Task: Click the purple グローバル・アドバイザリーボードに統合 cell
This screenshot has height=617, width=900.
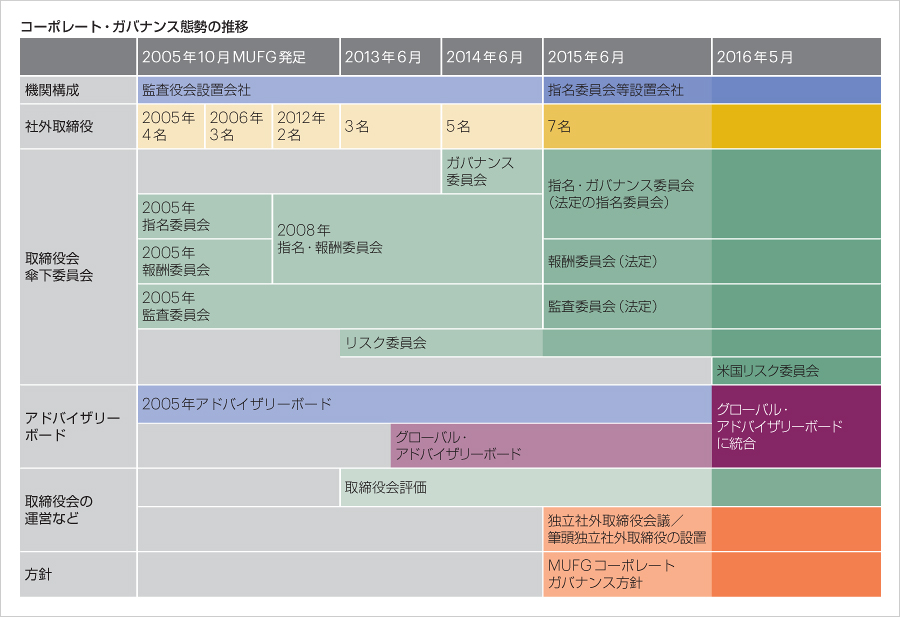Action: click(797, 426)
